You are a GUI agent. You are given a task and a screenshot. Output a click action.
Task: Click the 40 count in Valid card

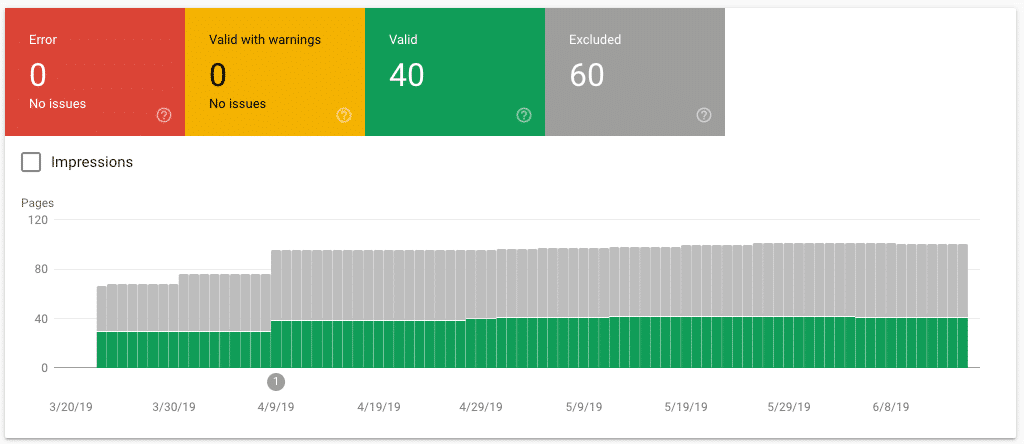click(407, 75)
